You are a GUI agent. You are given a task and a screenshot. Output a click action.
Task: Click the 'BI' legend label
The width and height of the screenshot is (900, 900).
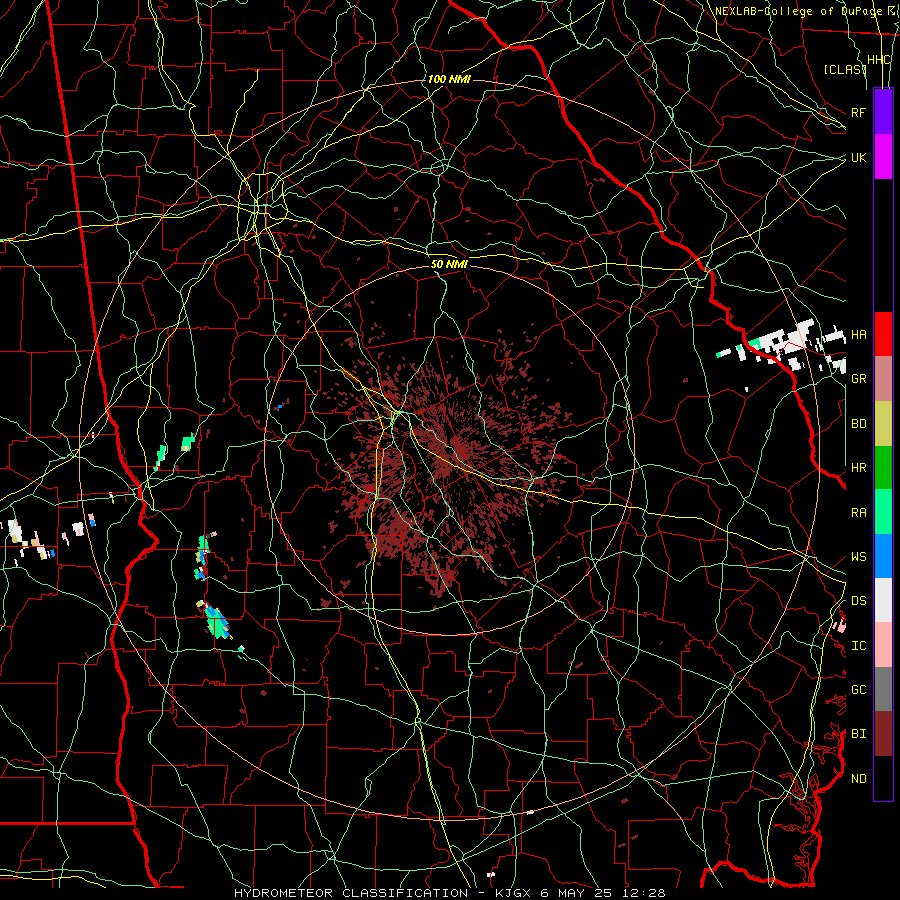[858, 734]
